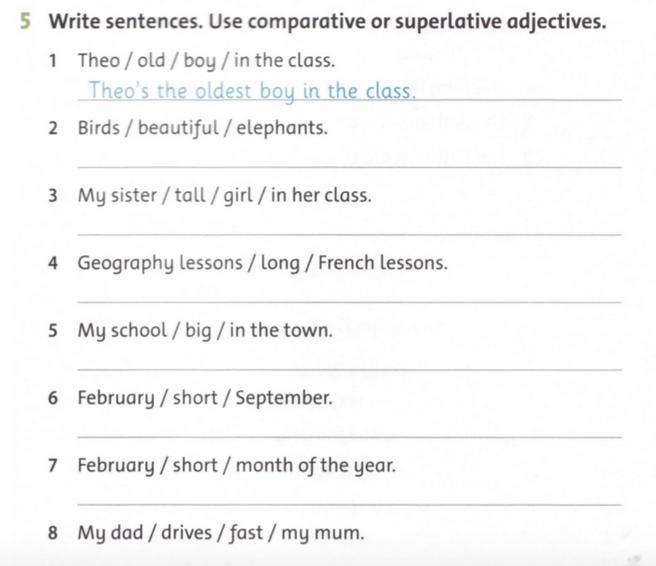
Task: Select the example answer 'Theo's the oldest boy'
Action: [250, 91]
